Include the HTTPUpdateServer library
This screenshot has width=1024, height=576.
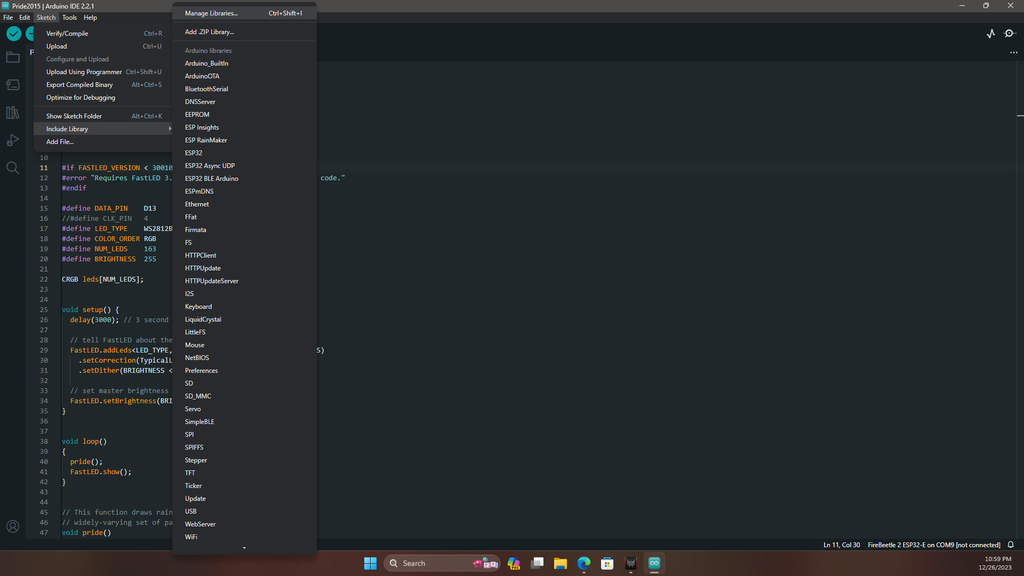[244, 281]
